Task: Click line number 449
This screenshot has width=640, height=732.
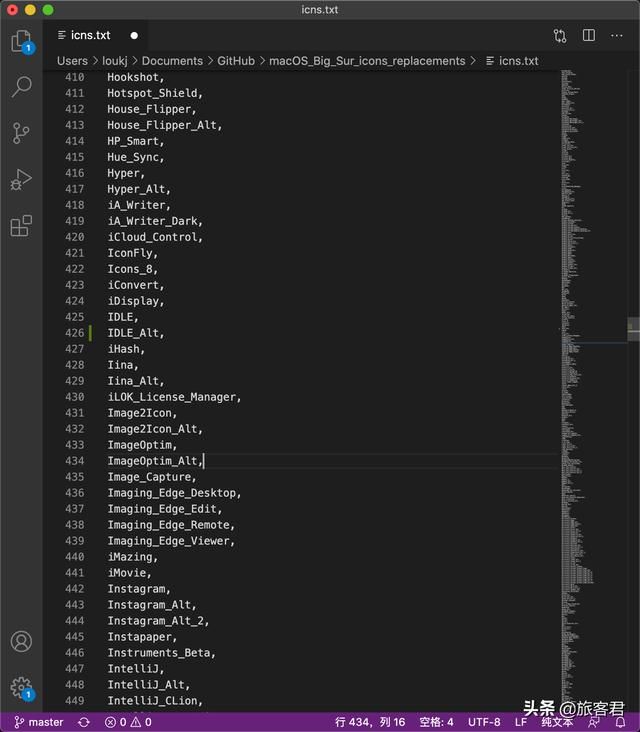Action: point(75,701)
